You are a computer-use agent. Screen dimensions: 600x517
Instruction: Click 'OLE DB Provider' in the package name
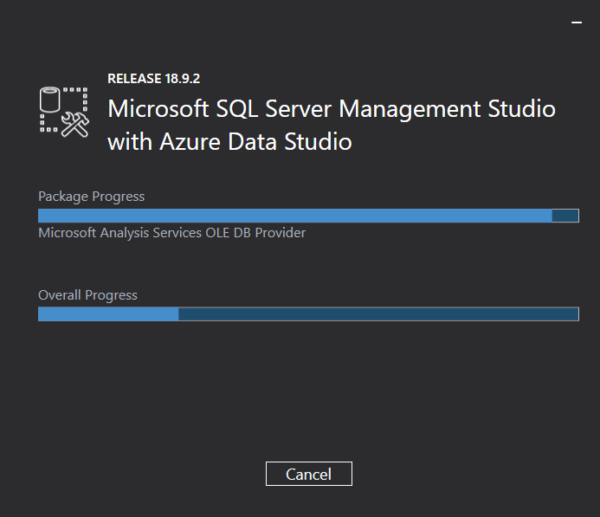[x=260, y=233]
